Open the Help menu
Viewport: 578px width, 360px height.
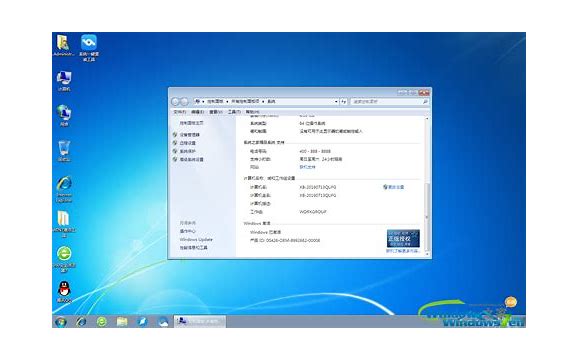pos(253,112)
